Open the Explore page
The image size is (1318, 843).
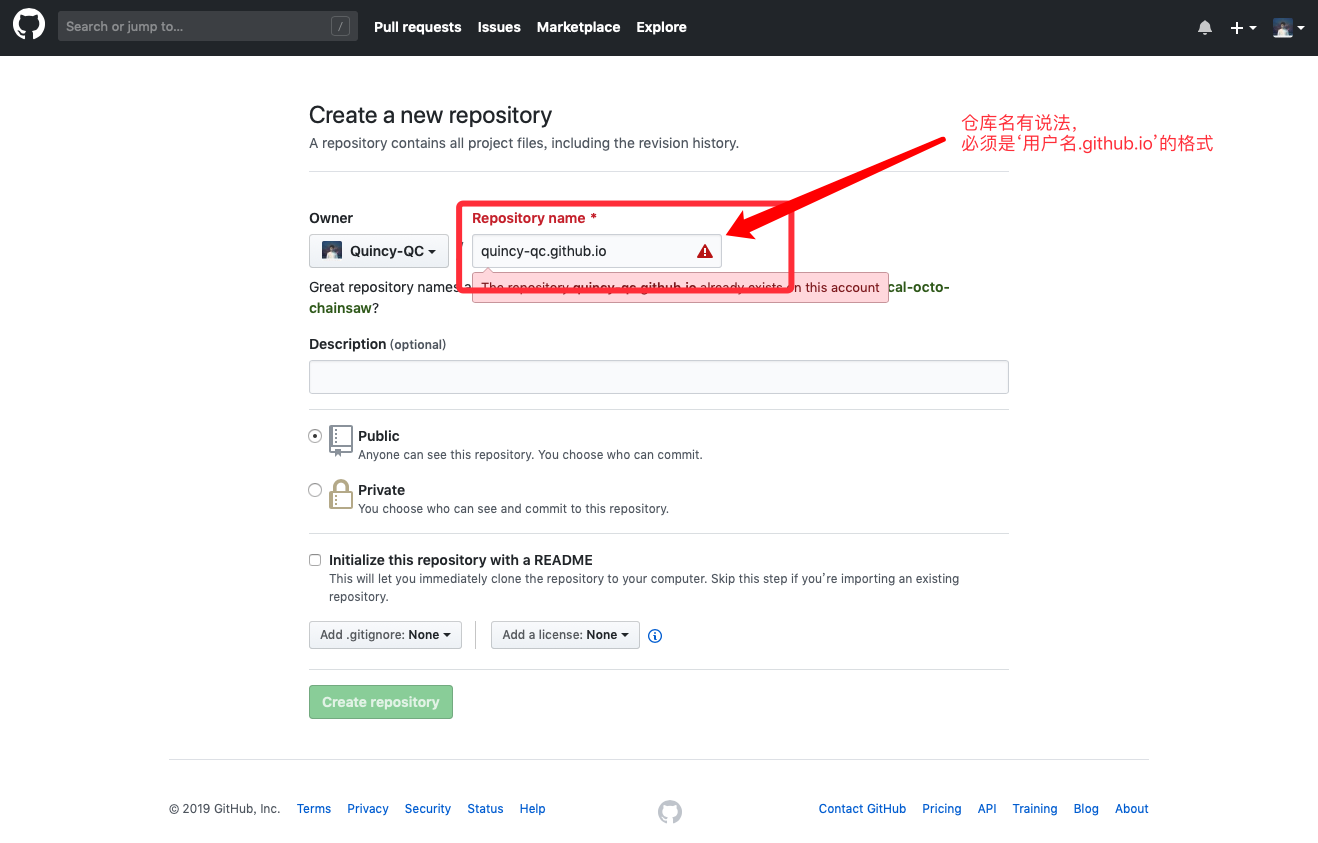[661, 27]
